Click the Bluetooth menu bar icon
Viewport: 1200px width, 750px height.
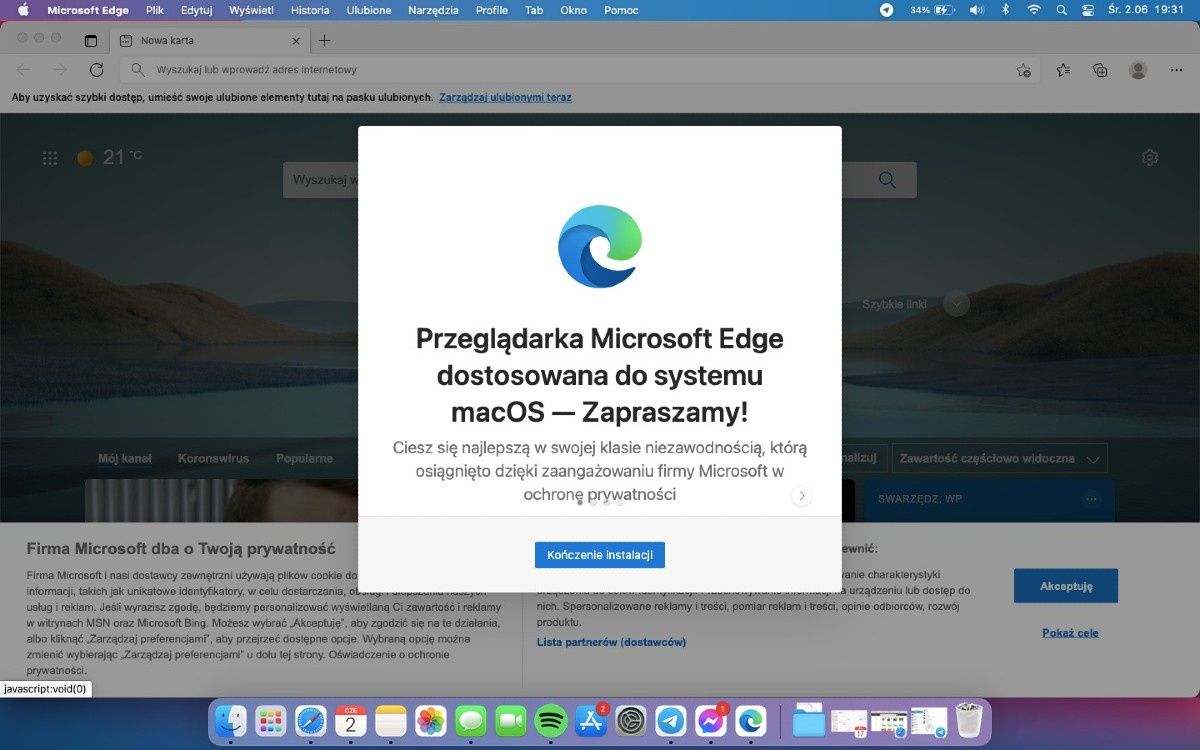(1005, 10)
